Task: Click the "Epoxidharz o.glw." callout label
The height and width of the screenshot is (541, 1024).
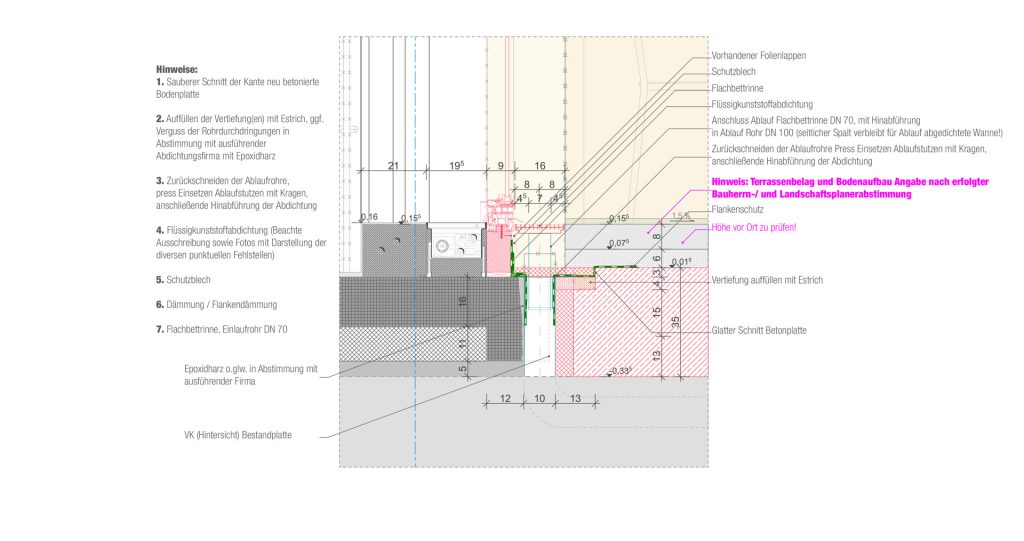Action: point(250,374)
